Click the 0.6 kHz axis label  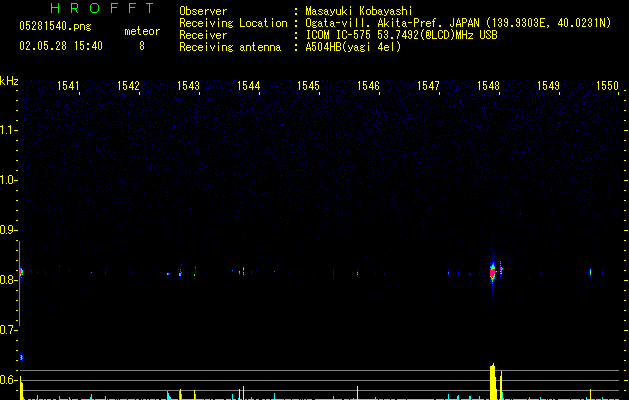point(7,380)
